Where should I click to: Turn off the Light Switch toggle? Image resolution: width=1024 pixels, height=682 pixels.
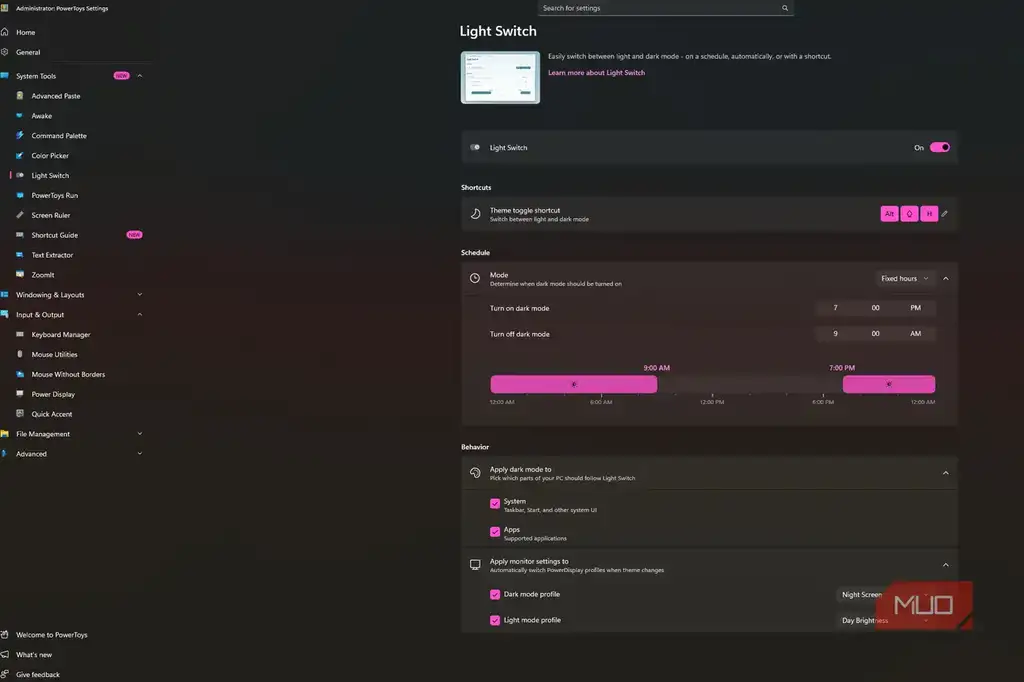pos(940,147)
